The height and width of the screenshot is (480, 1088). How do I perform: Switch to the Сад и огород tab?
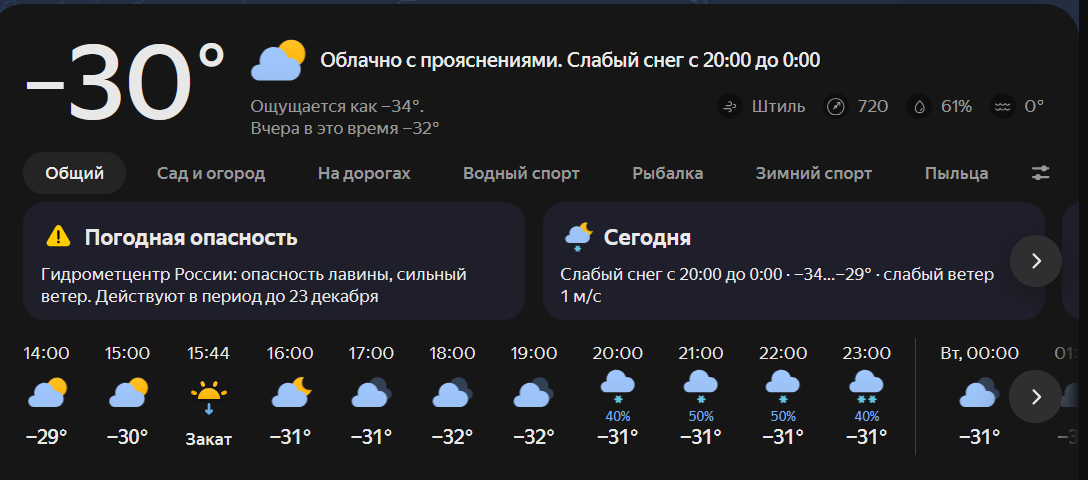click(x=211, y=173)
